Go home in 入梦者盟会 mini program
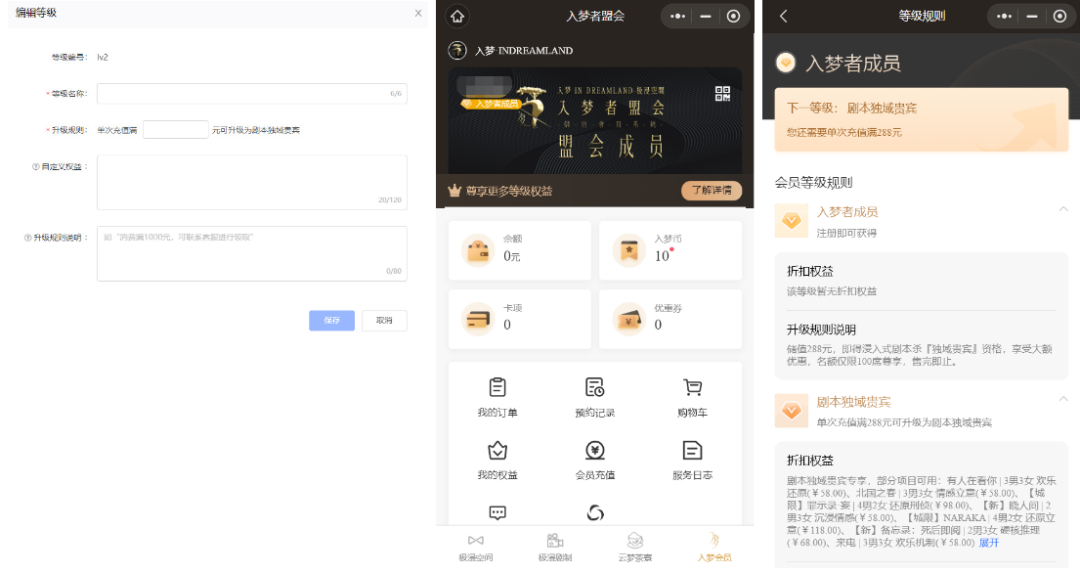The image size is (1080, 573). click(x=457, y=16)
